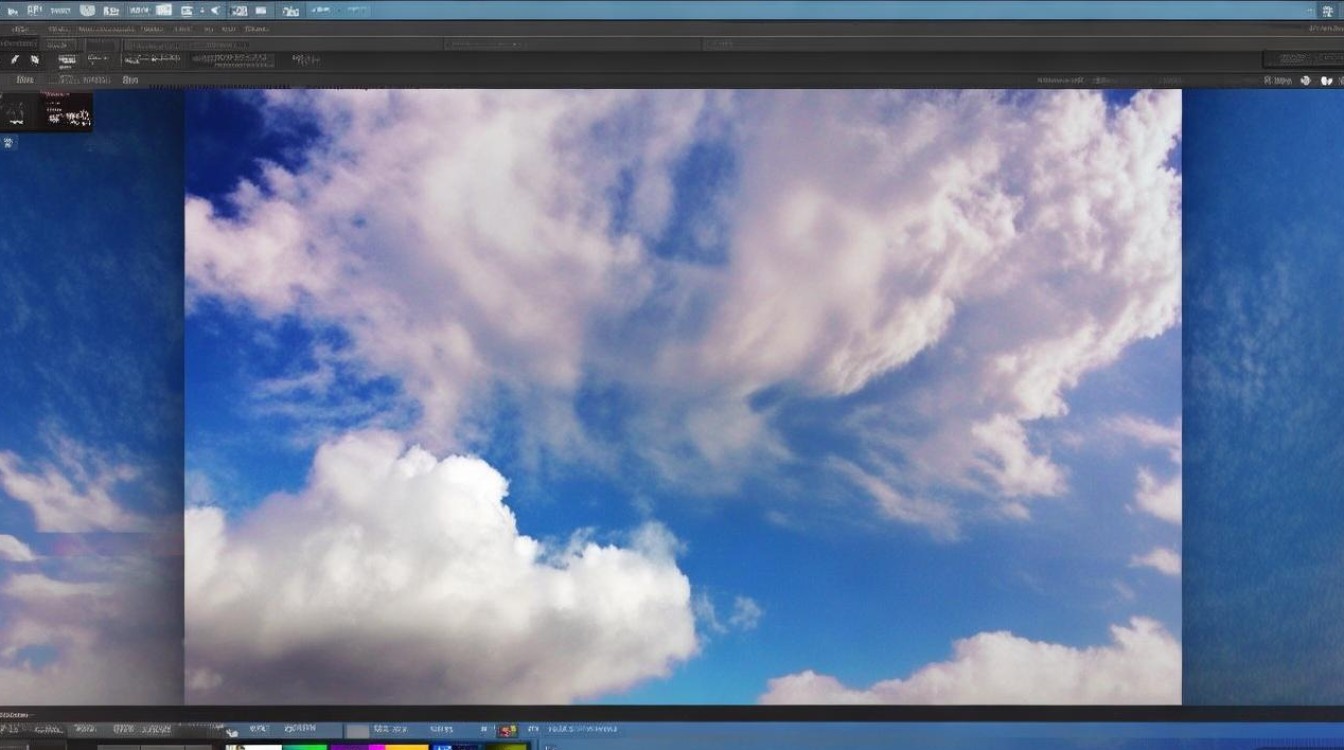Click the red and yellow icon in the bottom bar
1344x750 pixels.
pos(507,731)
